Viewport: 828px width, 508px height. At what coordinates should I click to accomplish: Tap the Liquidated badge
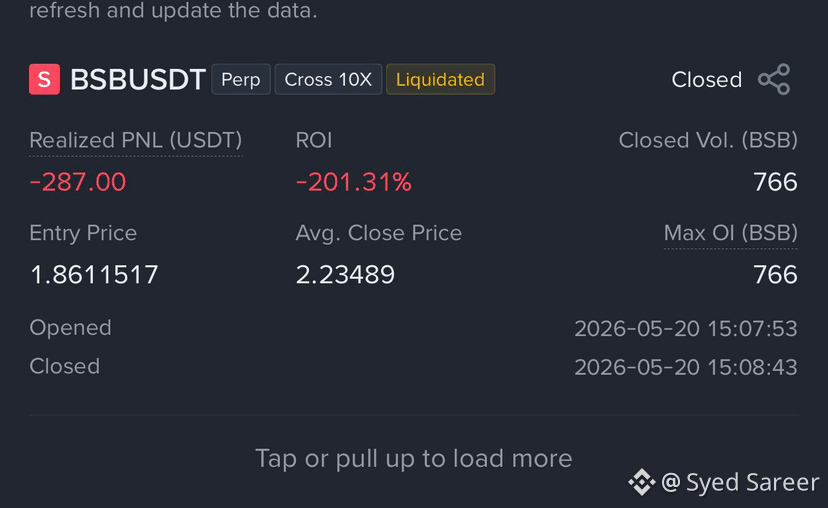click(440, 79)
